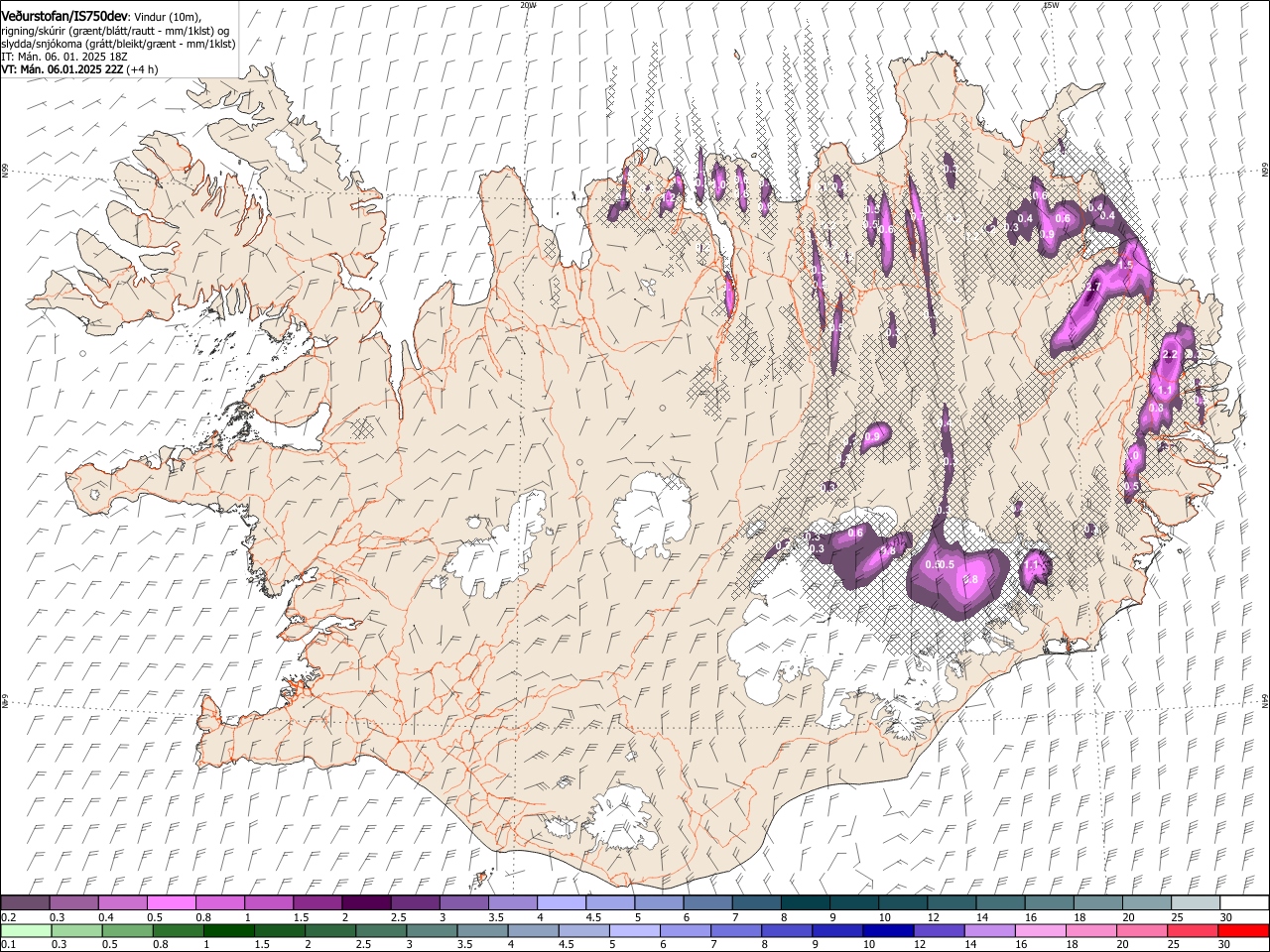The image size is (1270, 952).
Task: Select the upper scale swatch between 0.2 and 0.3
Action: tap(25, 903)
